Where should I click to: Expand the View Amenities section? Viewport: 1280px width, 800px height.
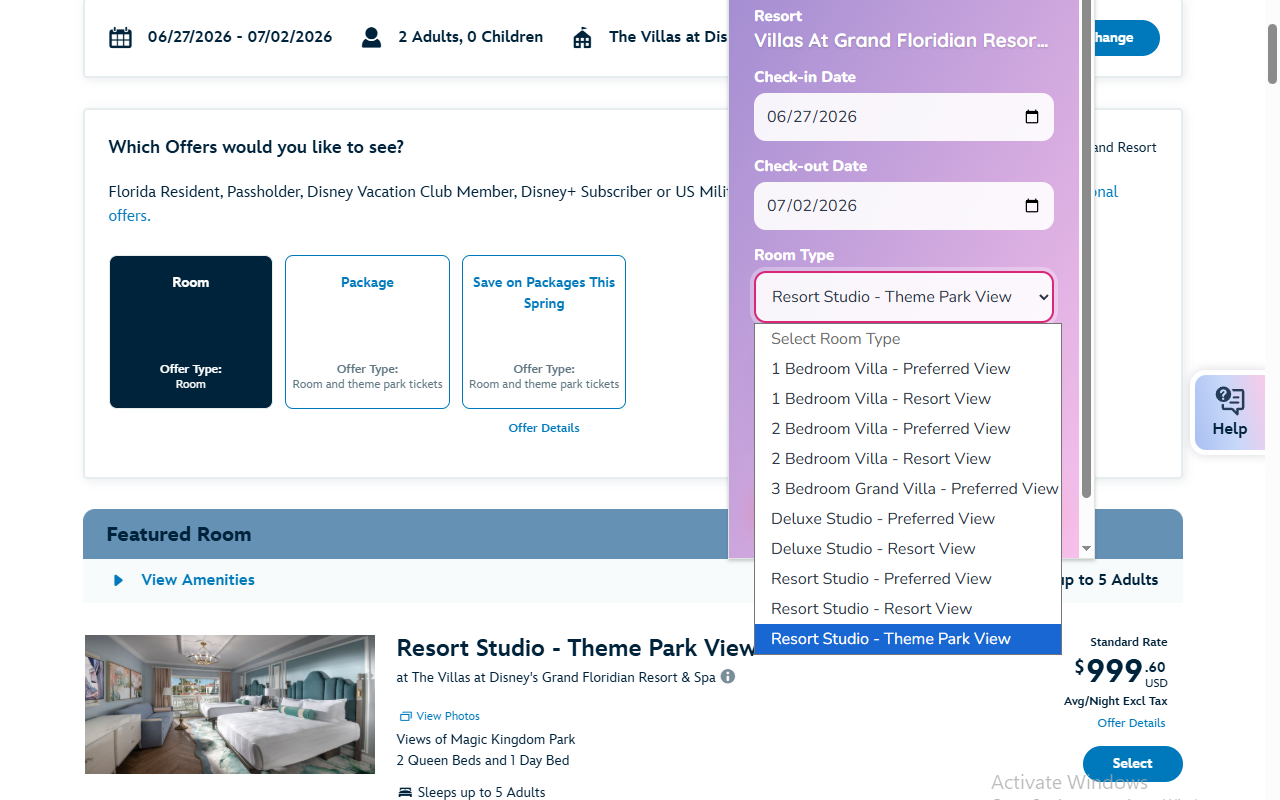coord(197,580)
